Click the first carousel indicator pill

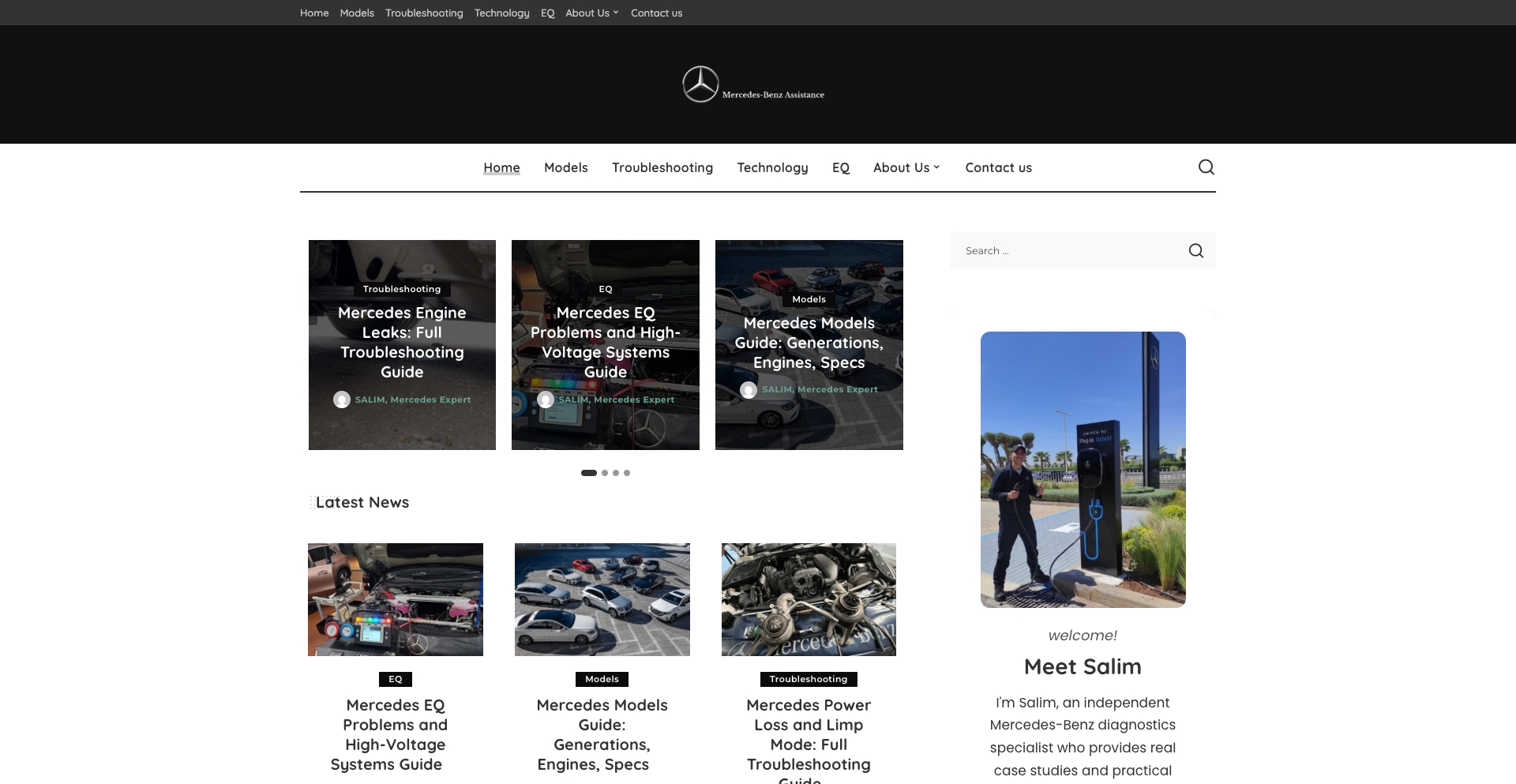[x=589, y=473]
